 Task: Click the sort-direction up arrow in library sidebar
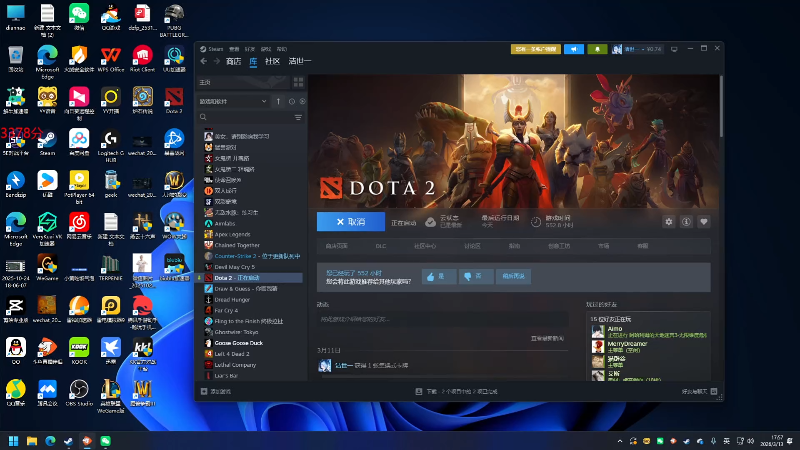278,102
